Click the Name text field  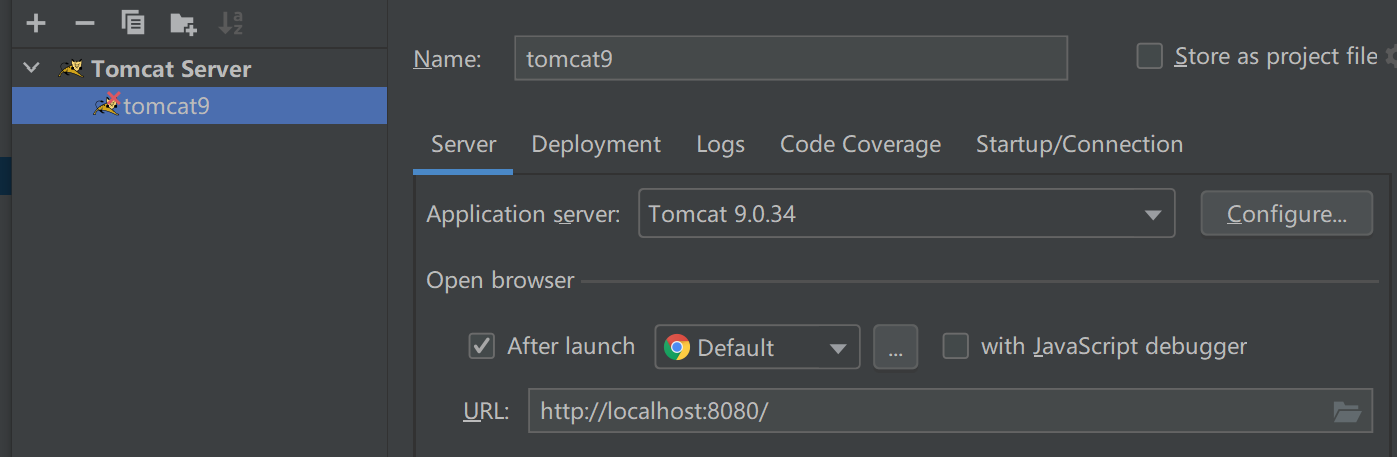click(x=790, y=59)
